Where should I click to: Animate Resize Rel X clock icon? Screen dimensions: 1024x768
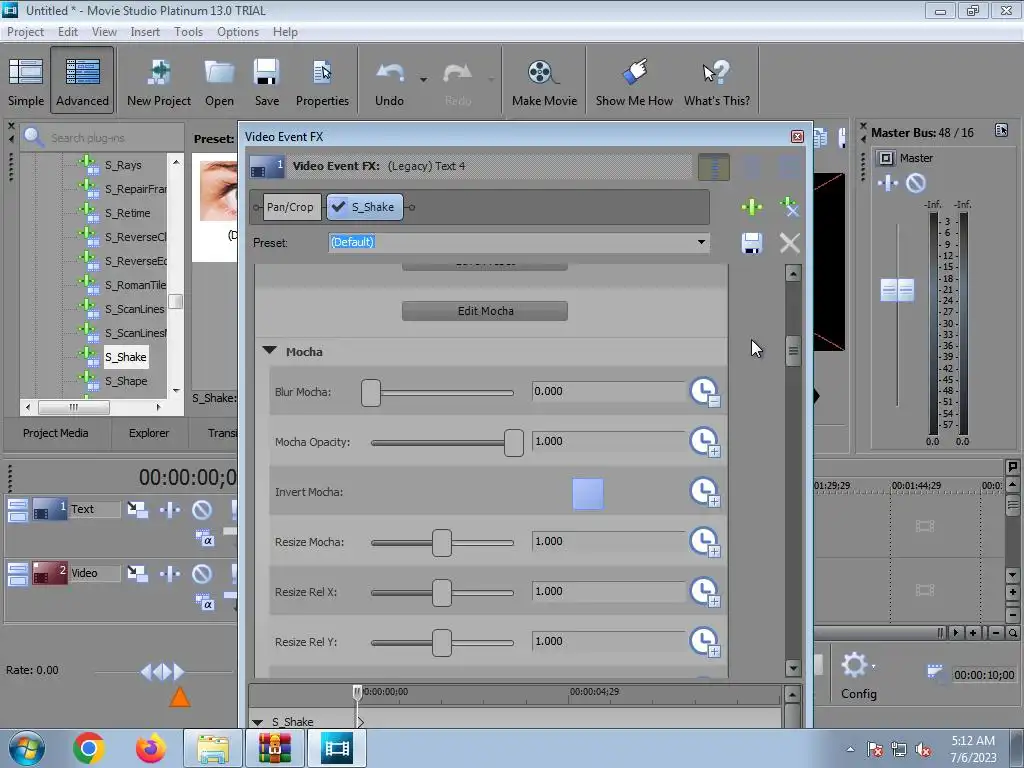click(x=705, y=592)
